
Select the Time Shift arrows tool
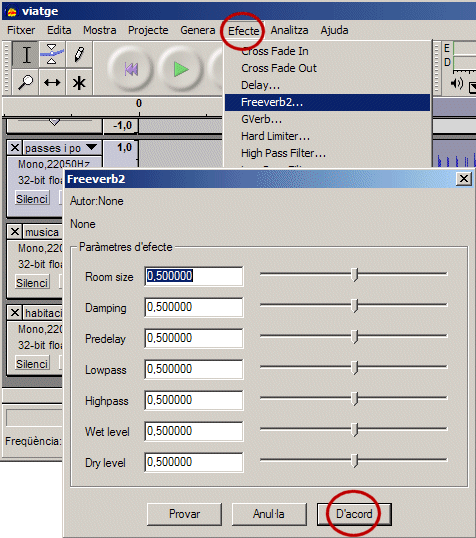(52, 82)
